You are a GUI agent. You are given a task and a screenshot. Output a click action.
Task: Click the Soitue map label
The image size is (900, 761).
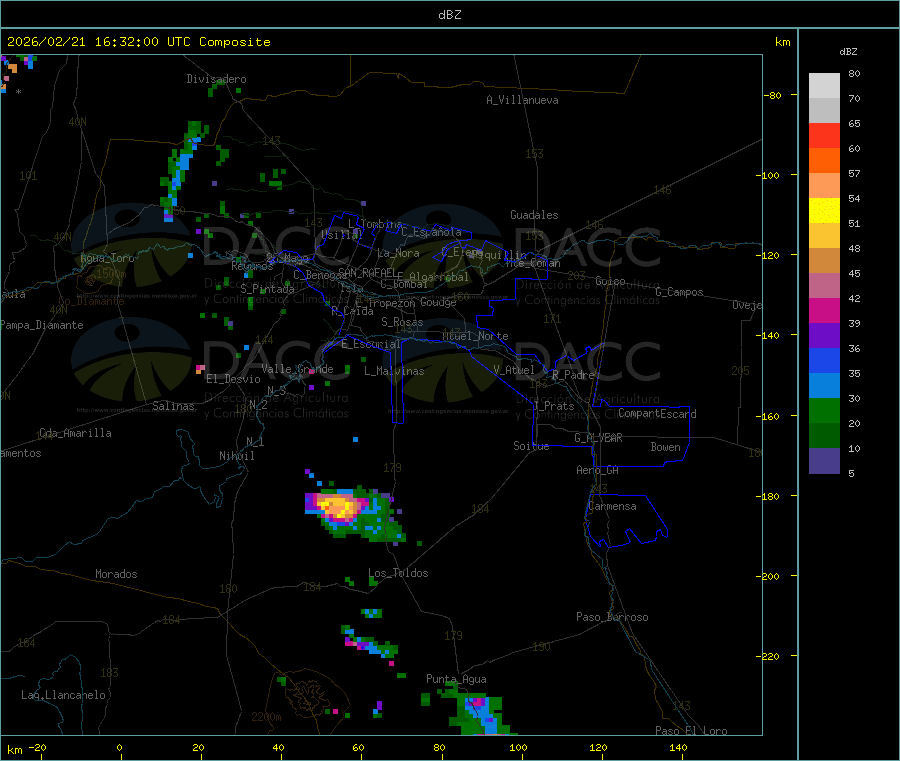tap(531, 446)
